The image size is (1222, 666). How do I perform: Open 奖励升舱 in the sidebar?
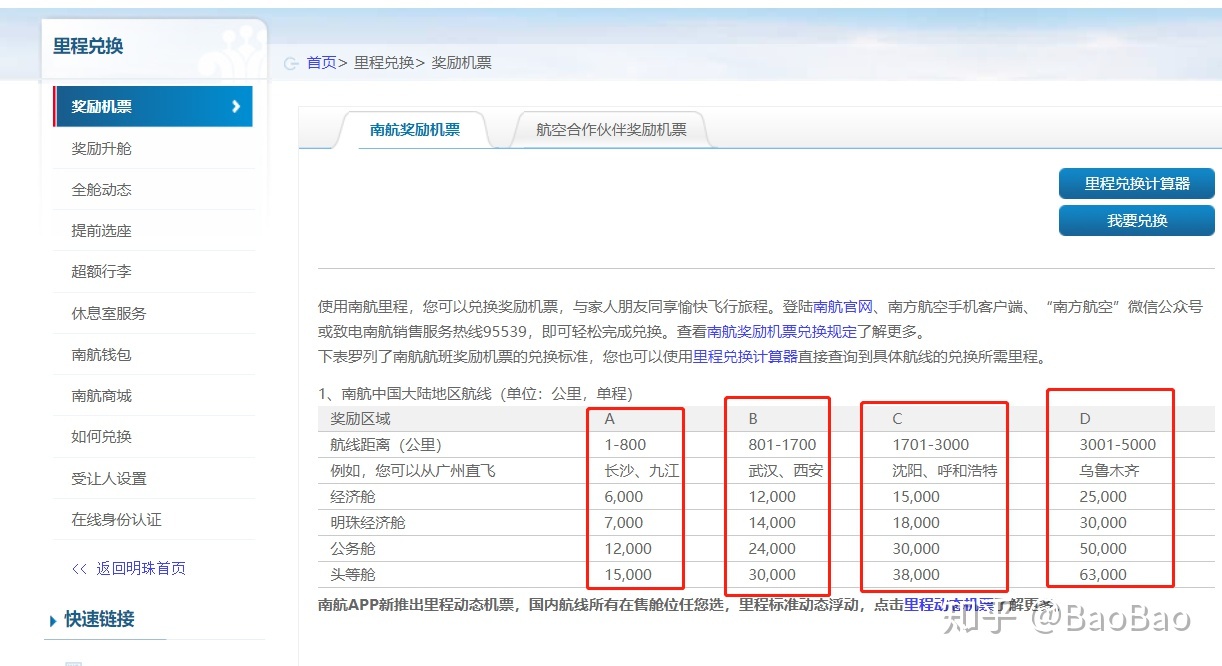(x=101, y=148)
